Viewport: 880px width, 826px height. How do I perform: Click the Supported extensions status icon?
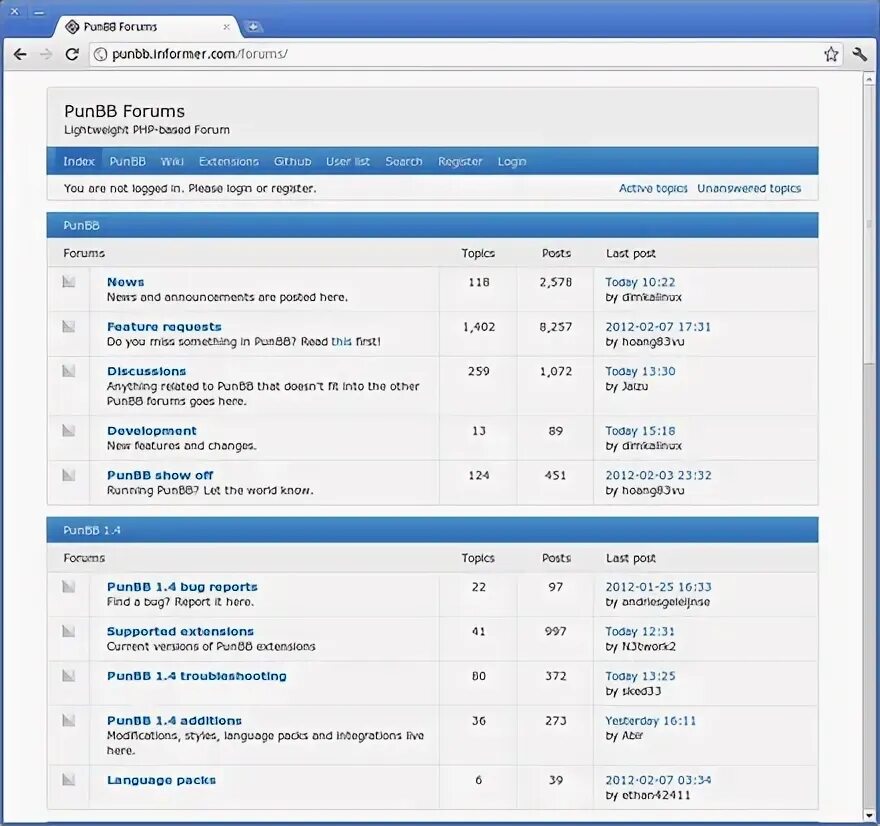68,631
